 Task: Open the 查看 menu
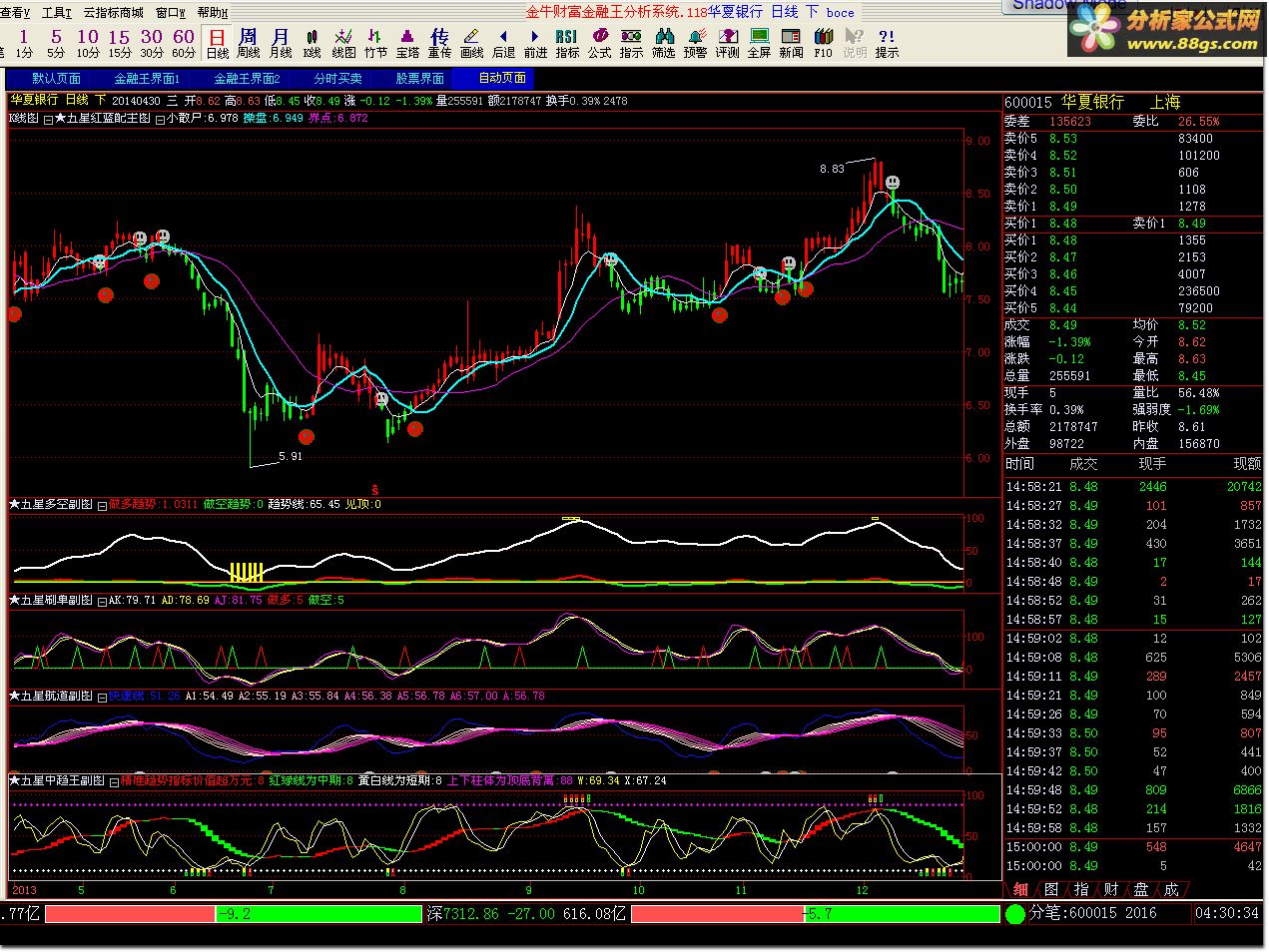[x=14, y=13]
